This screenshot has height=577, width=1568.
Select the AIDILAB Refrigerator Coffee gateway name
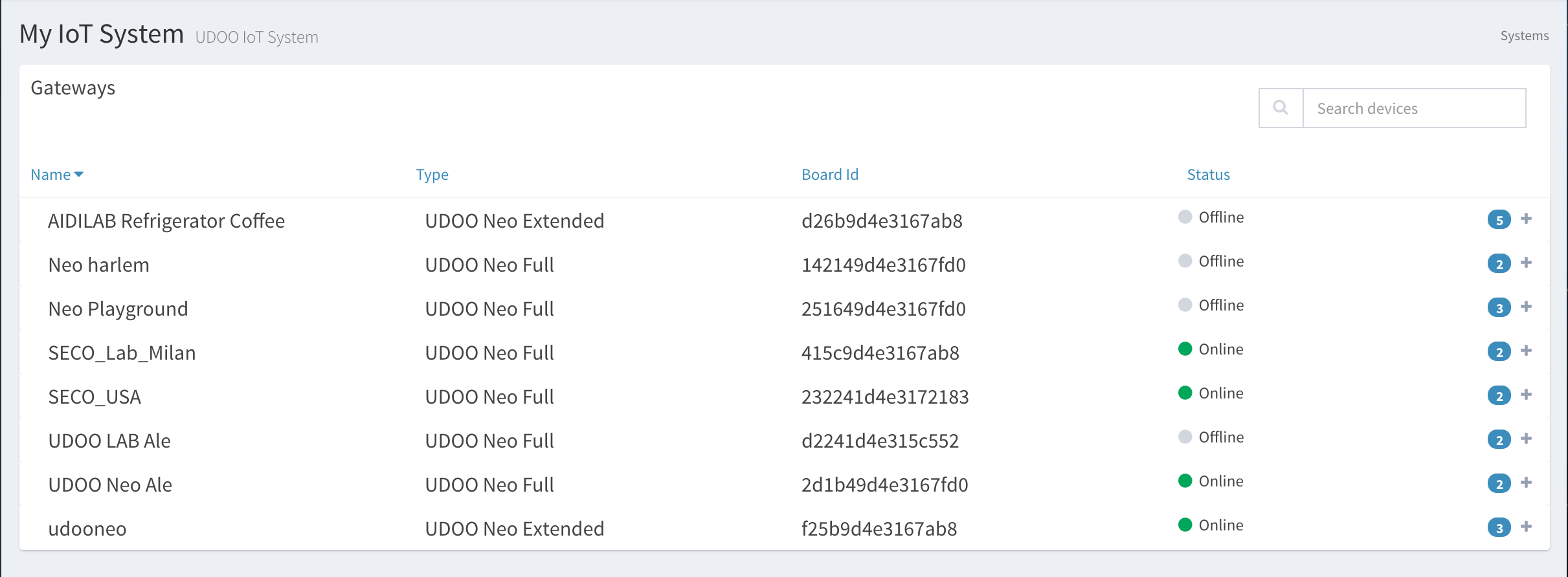tap(166, 221)
